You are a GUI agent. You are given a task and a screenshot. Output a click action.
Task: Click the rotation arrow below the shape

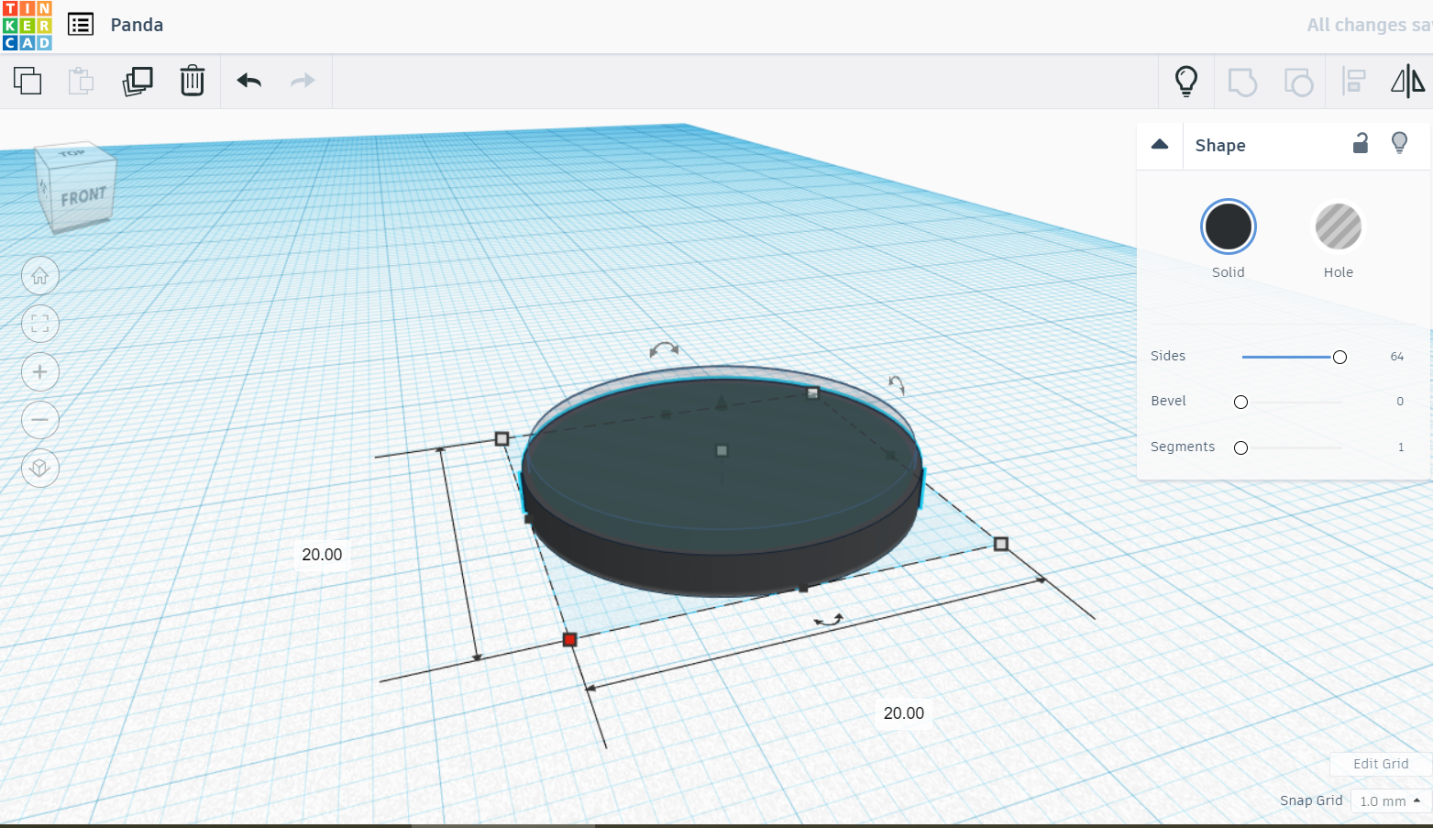828,620
